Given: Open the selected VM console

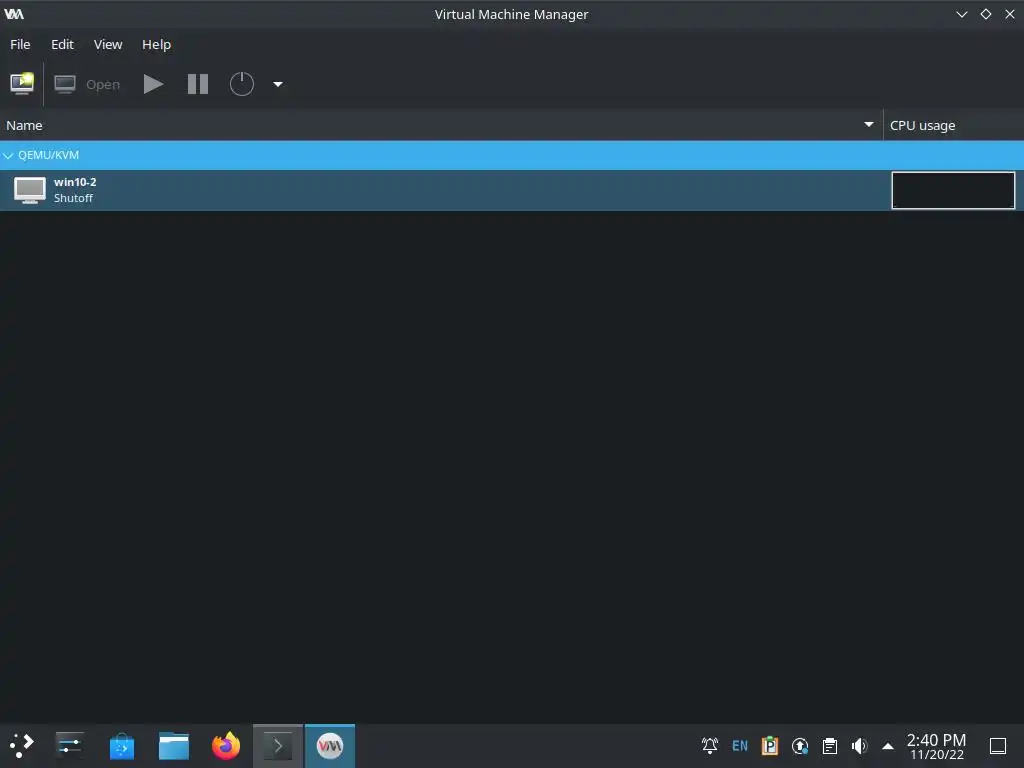Looking at the screenshot, I should click(87, 84).
